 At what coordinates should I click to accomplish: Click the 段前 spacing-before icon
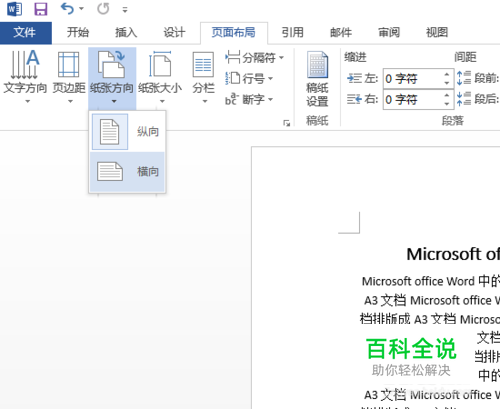tap(464, 78)
